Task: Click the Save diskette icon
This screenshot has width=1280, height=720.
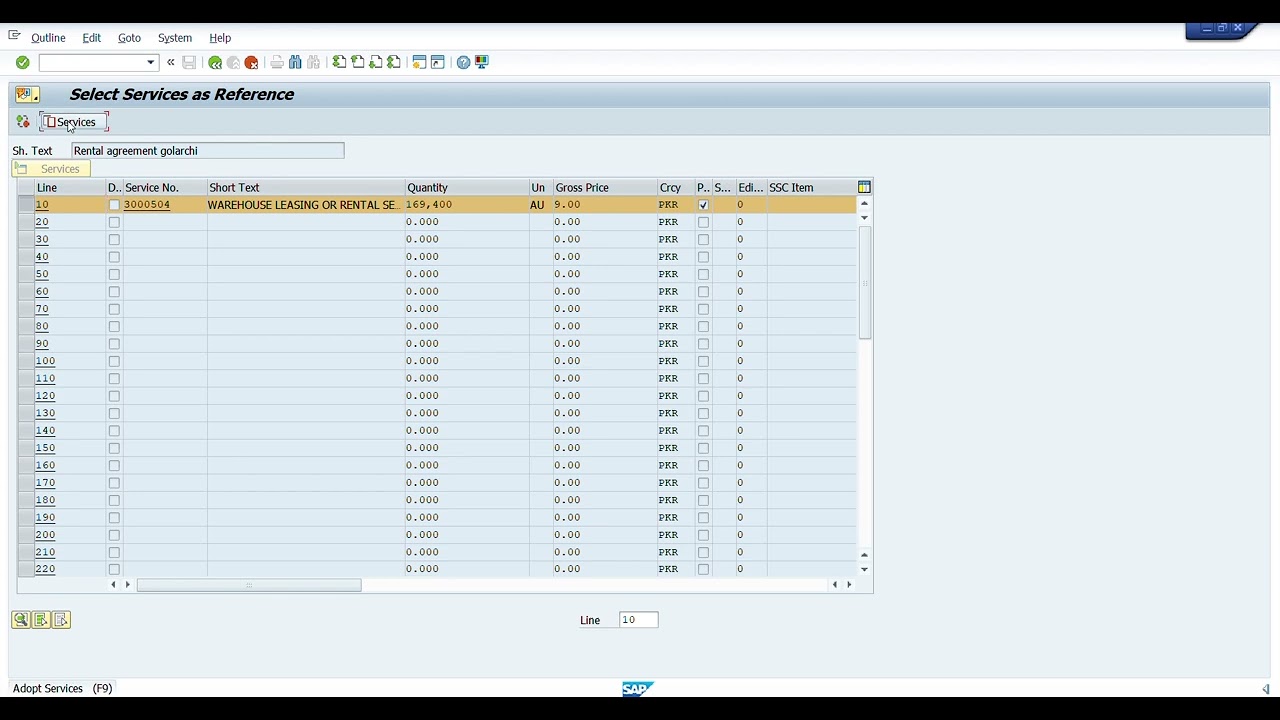Action: (189, 62)
